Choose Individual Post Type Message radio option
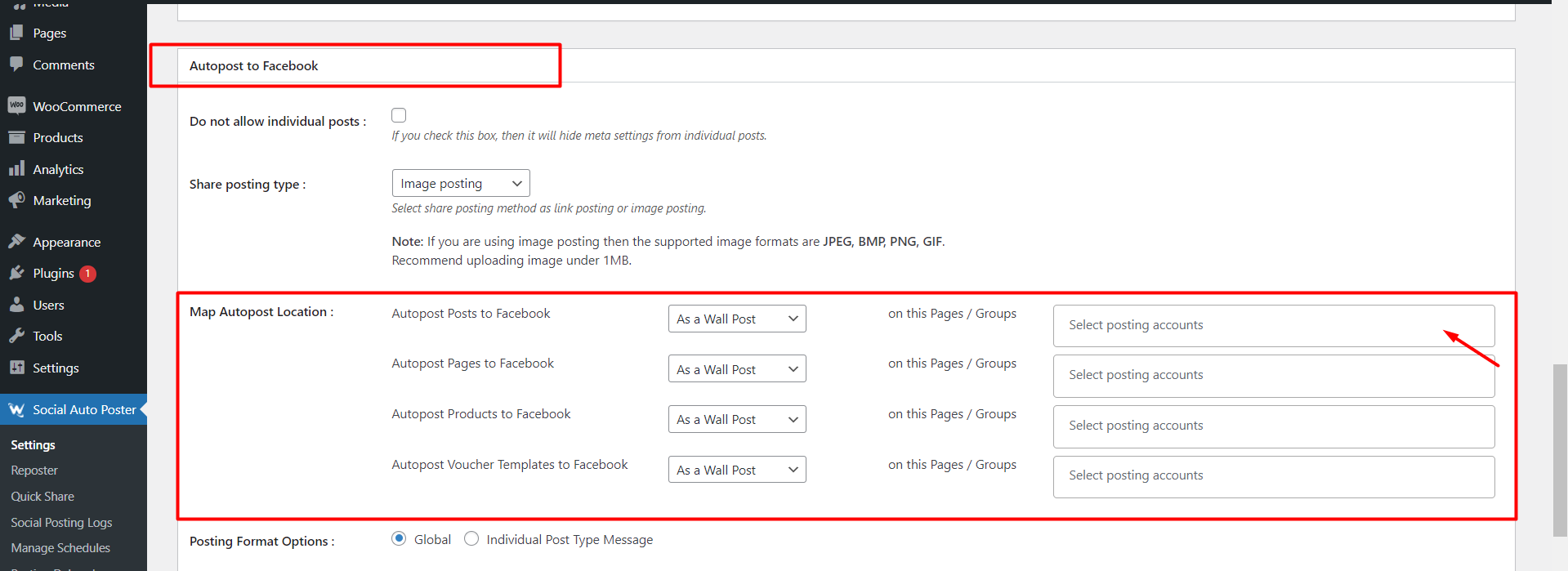 pyautogui.click(x=471, y=538)
